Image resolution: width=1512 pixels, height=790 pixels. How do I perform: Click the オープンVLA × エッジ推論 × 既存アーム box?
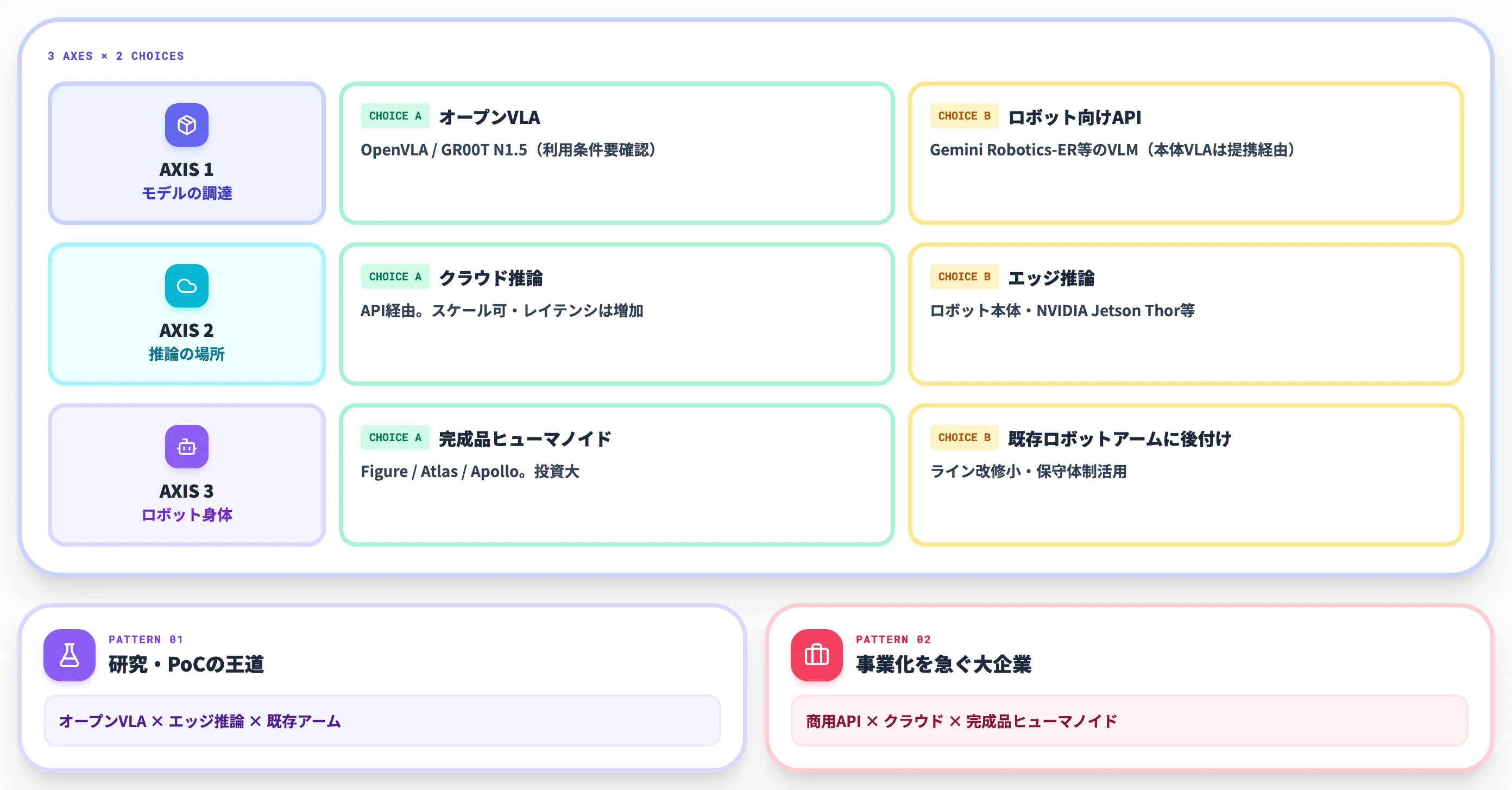click(x=382, y=722)
